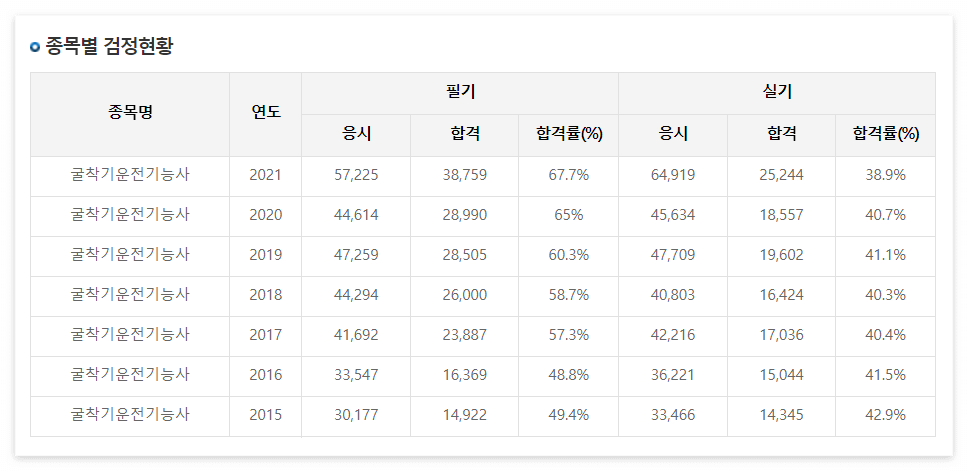Screen dimensions: 968x471
Task: Click written applicants value 30,177
Action: click(x=356, y=415)
